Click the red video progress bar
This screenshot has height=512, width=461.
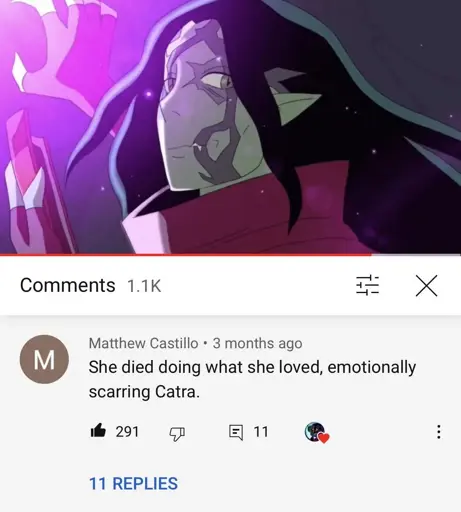185,255
